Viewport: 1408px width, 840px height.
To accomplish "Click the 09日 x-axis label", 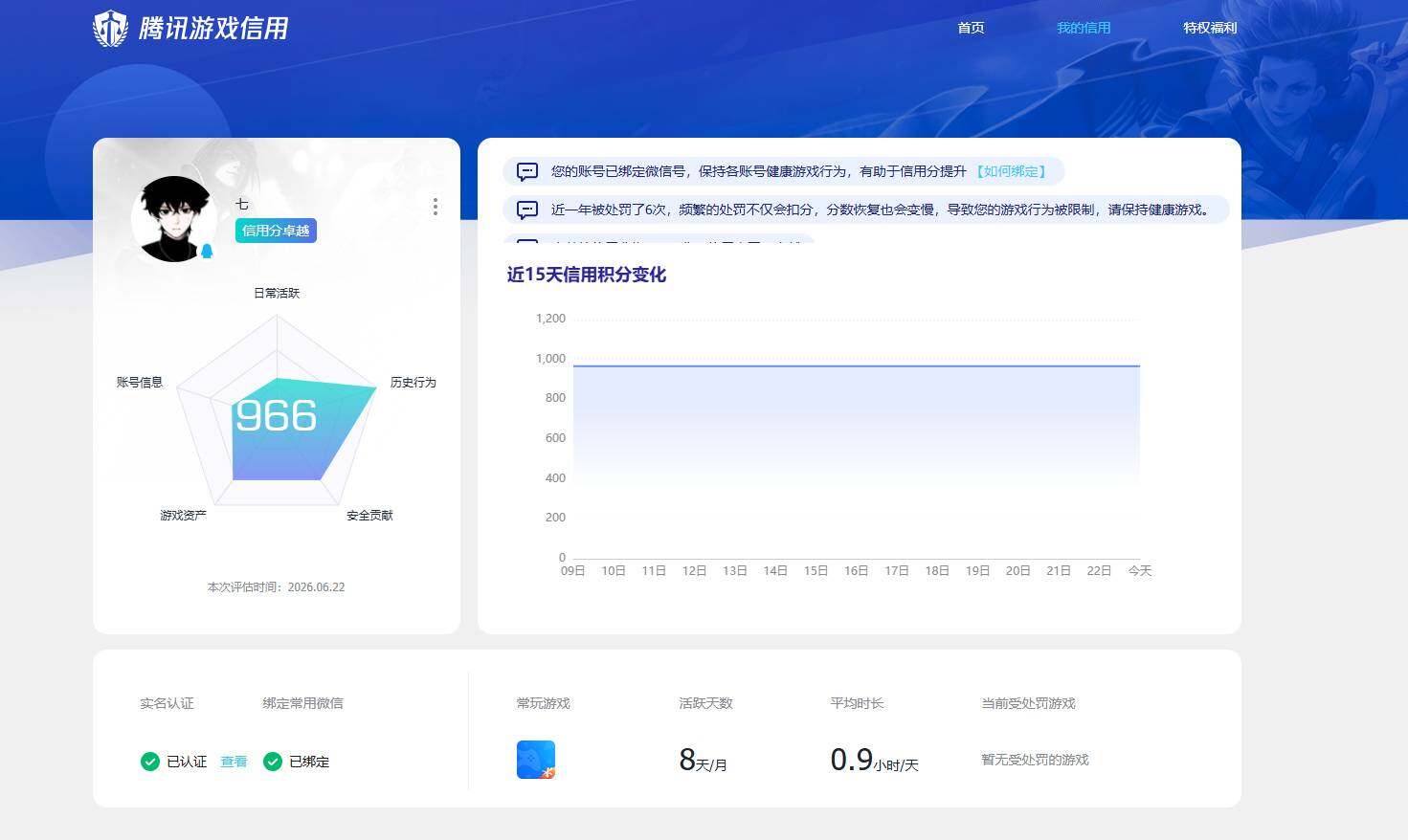I will pyautogui.click(x=573, y=570).
